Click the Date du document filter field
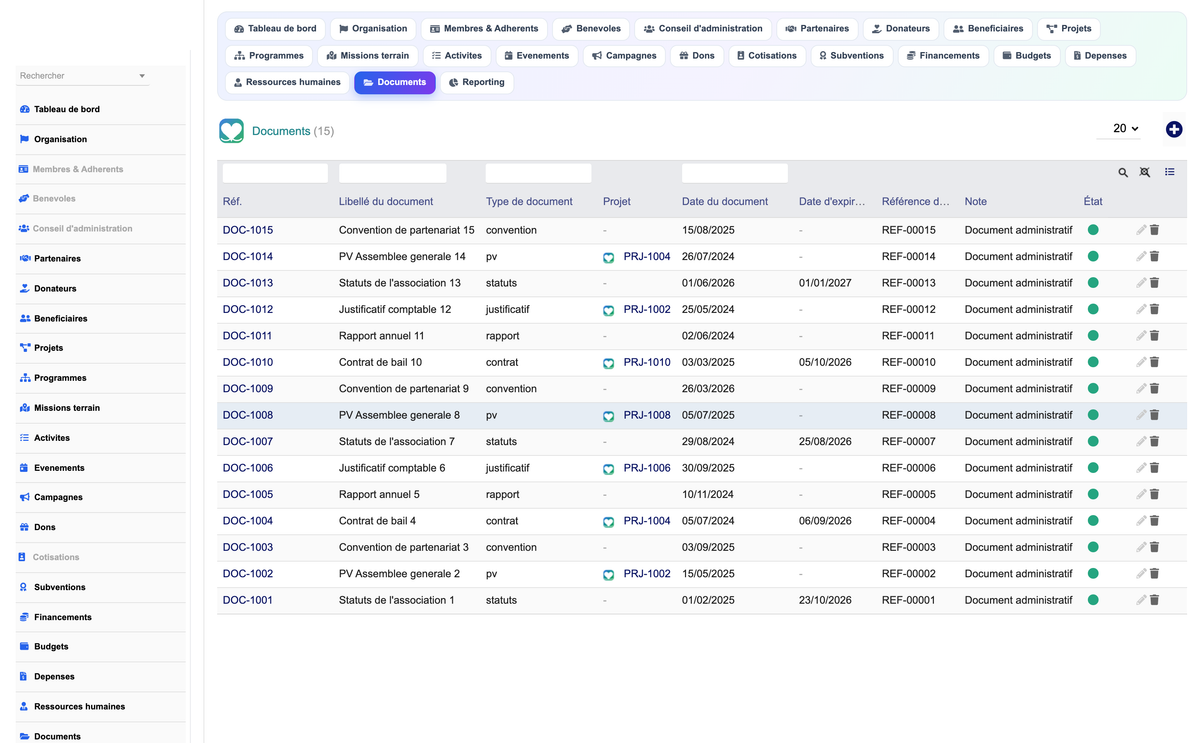1200x743 pixels. point(735,173)
